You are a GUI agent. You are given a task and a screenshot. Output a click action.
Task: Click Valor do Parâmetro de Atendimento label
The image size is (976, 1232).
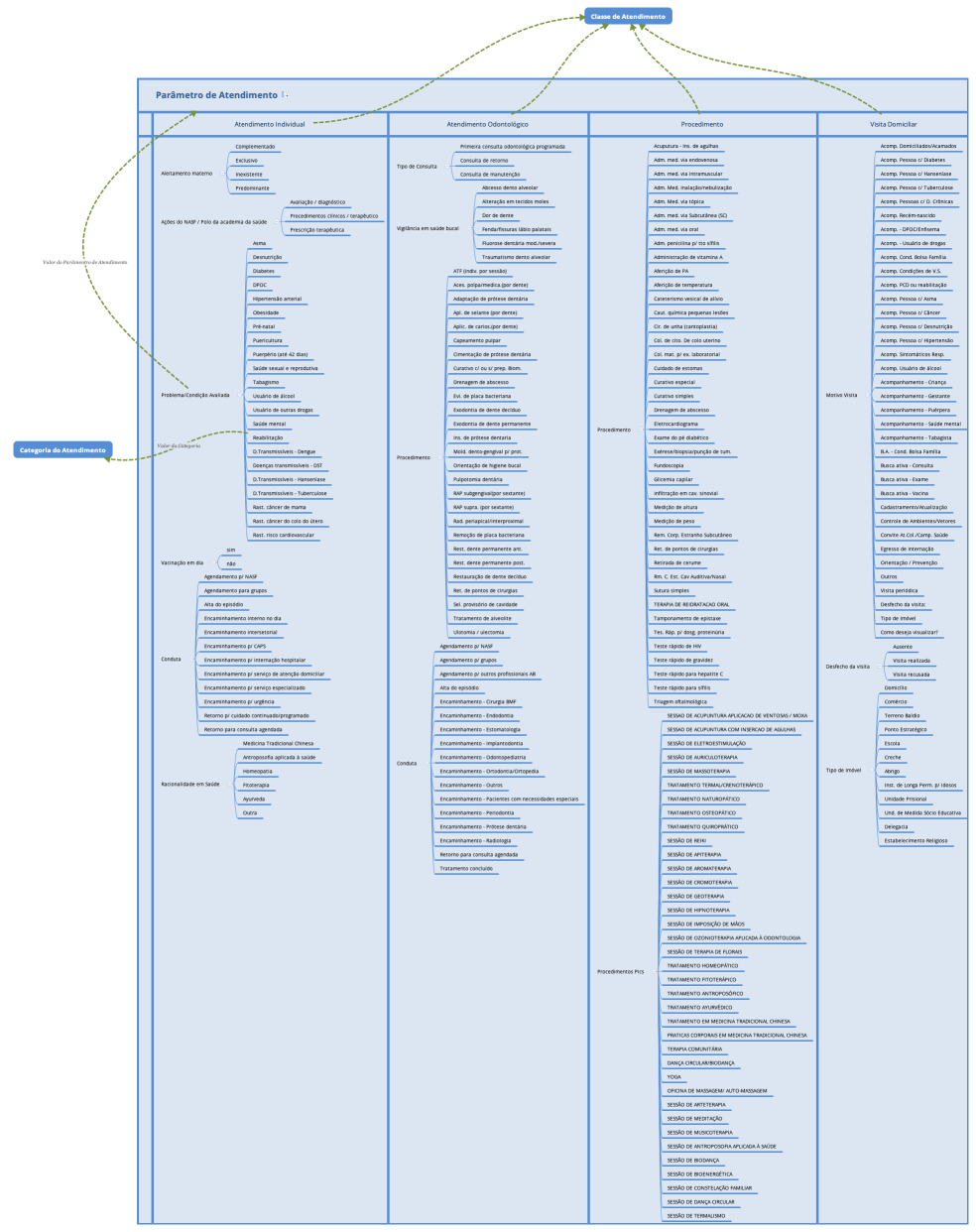point(84,262)
